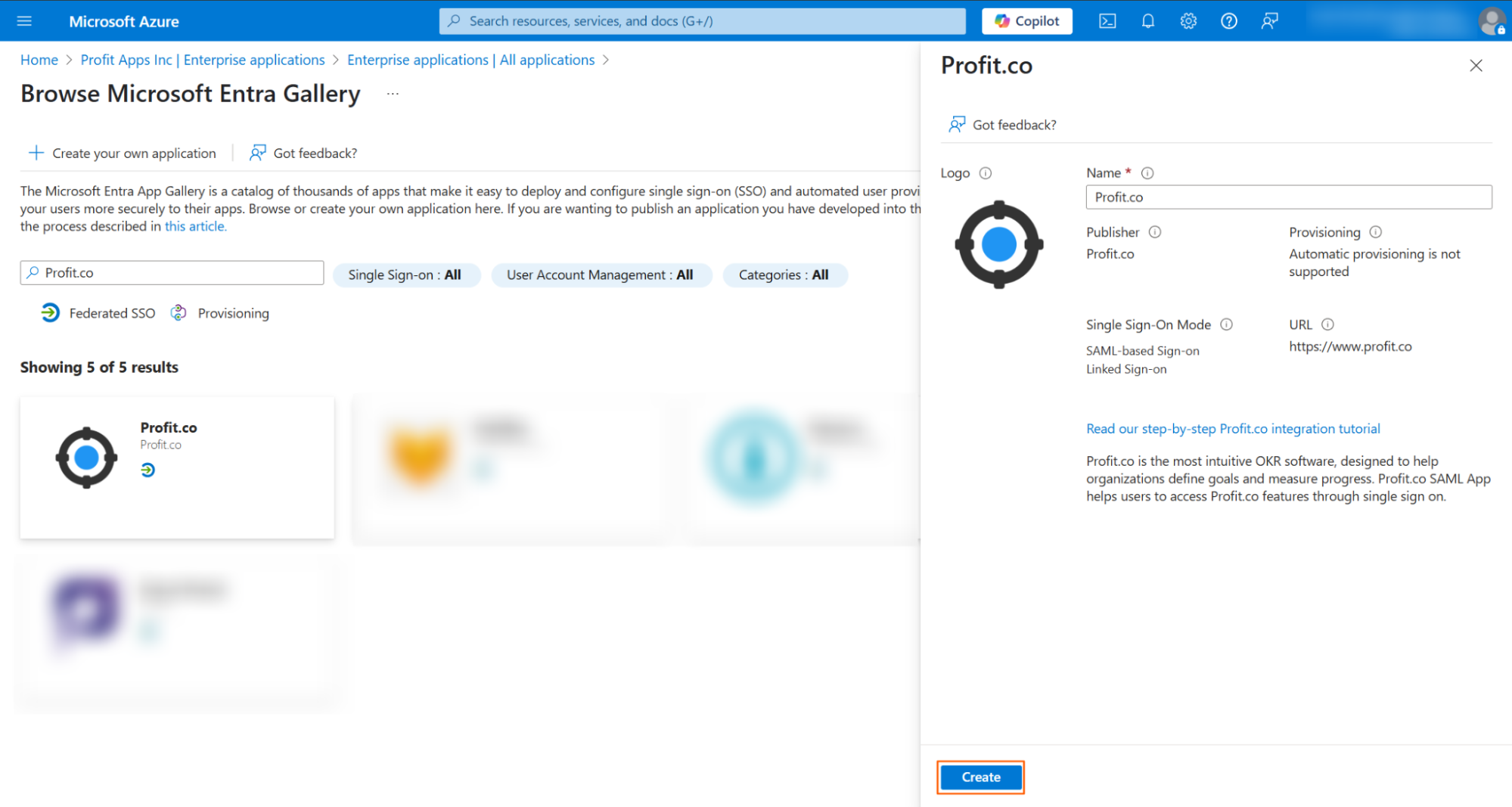Click the Profit.co logo in the panel

pos(998,244)
